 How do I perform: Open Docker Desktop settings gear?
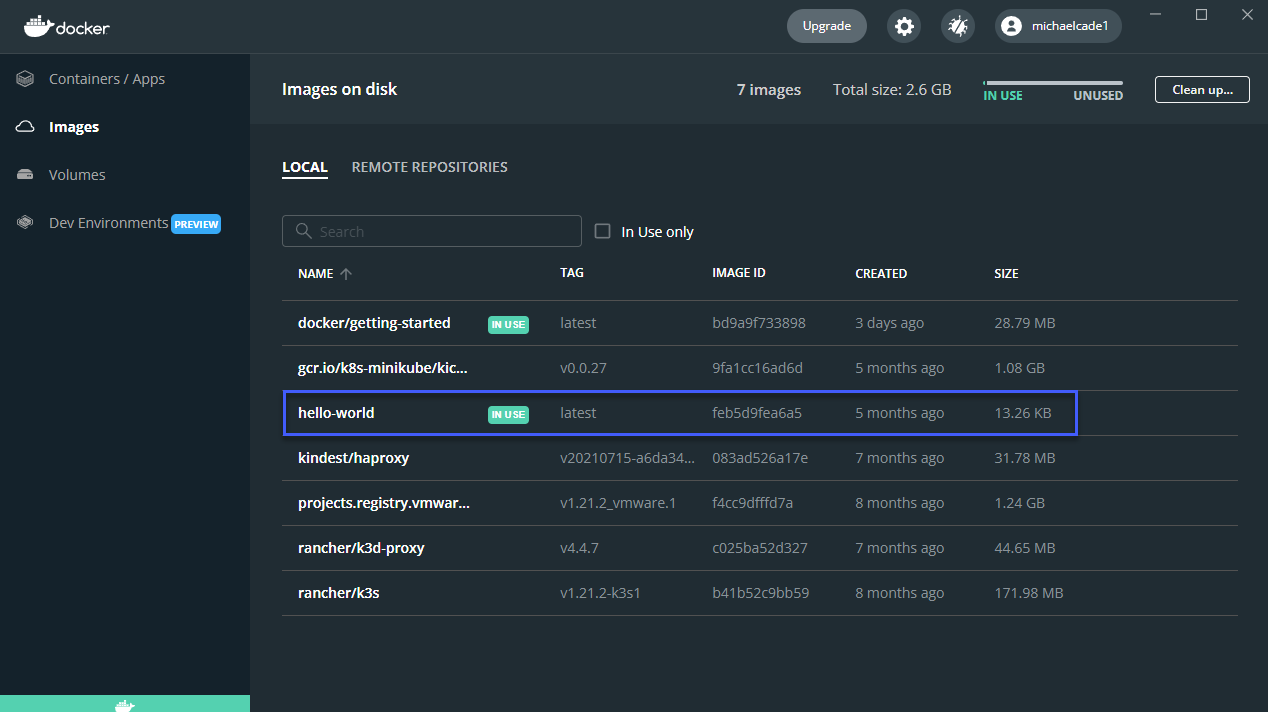click(x=904, y=26)
